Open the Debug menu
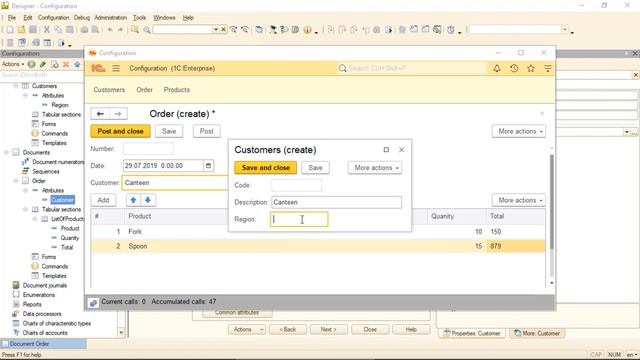The image size is (640, 360). coord(82,18)
